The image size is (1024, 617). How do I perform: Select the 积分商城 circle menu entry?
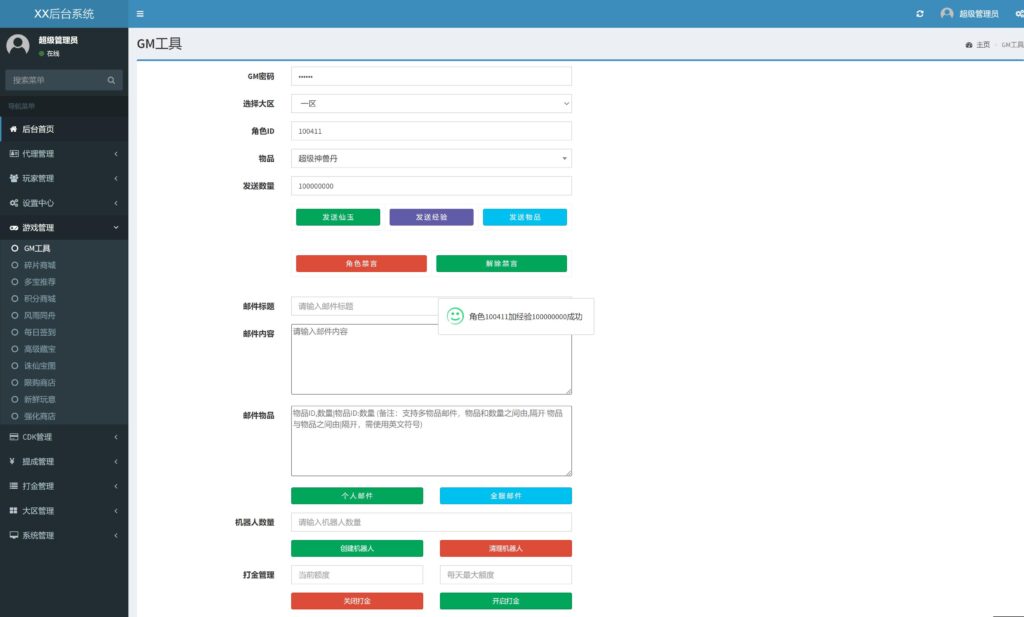pos(40,298)
